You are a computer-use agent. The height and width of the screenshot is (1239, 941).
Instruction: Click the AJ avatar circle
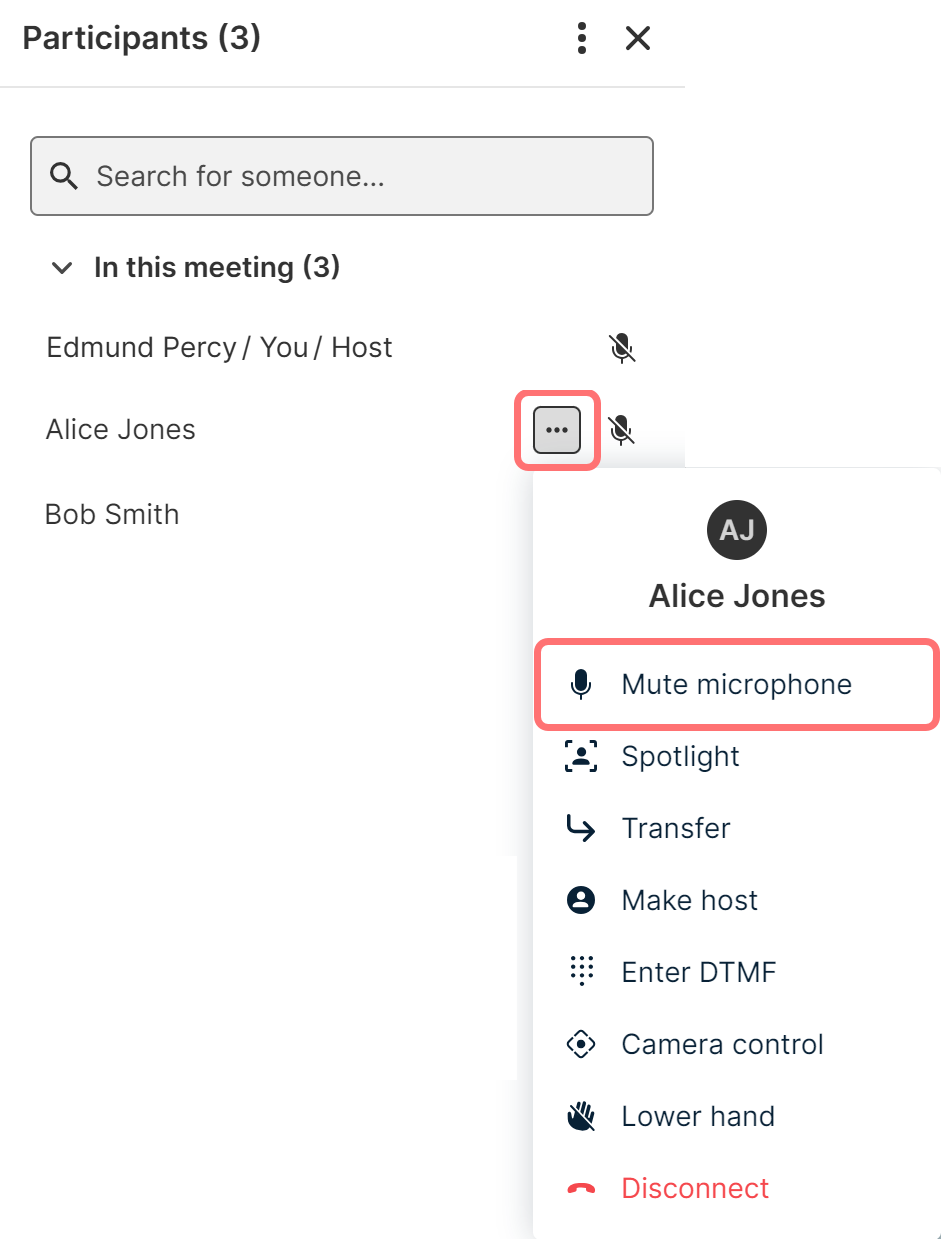[737, 530]
